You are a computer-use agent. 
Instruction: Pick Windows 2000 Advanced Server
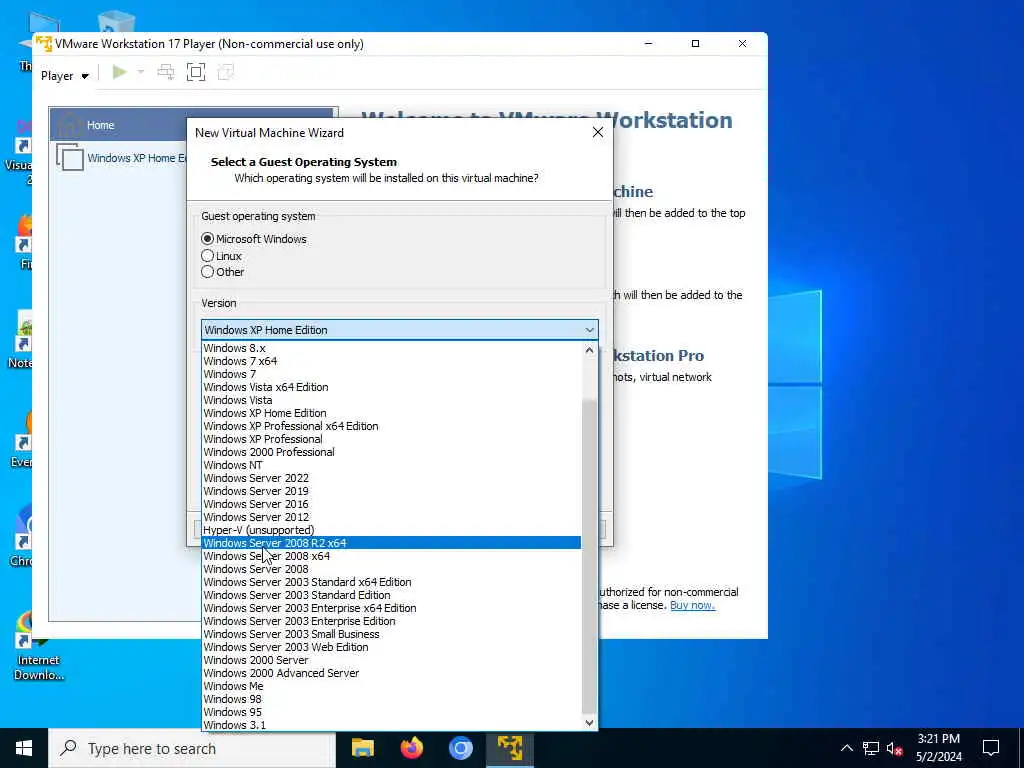(391, 673)
